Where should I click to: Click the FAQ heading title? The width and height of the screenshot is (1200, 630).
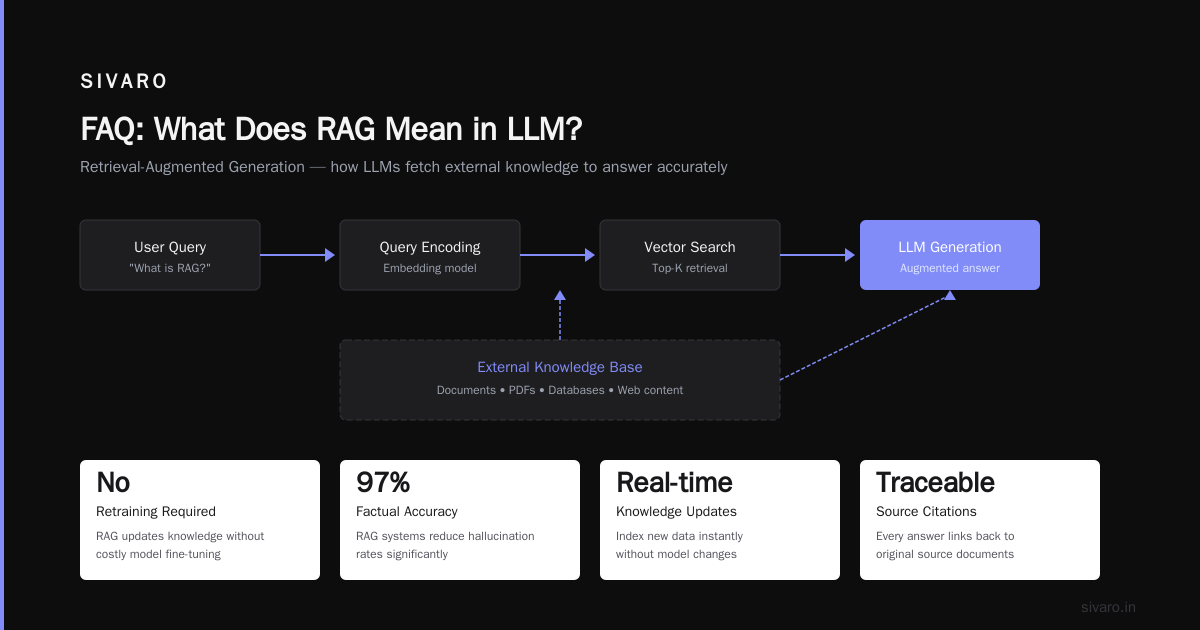[331, 129]
